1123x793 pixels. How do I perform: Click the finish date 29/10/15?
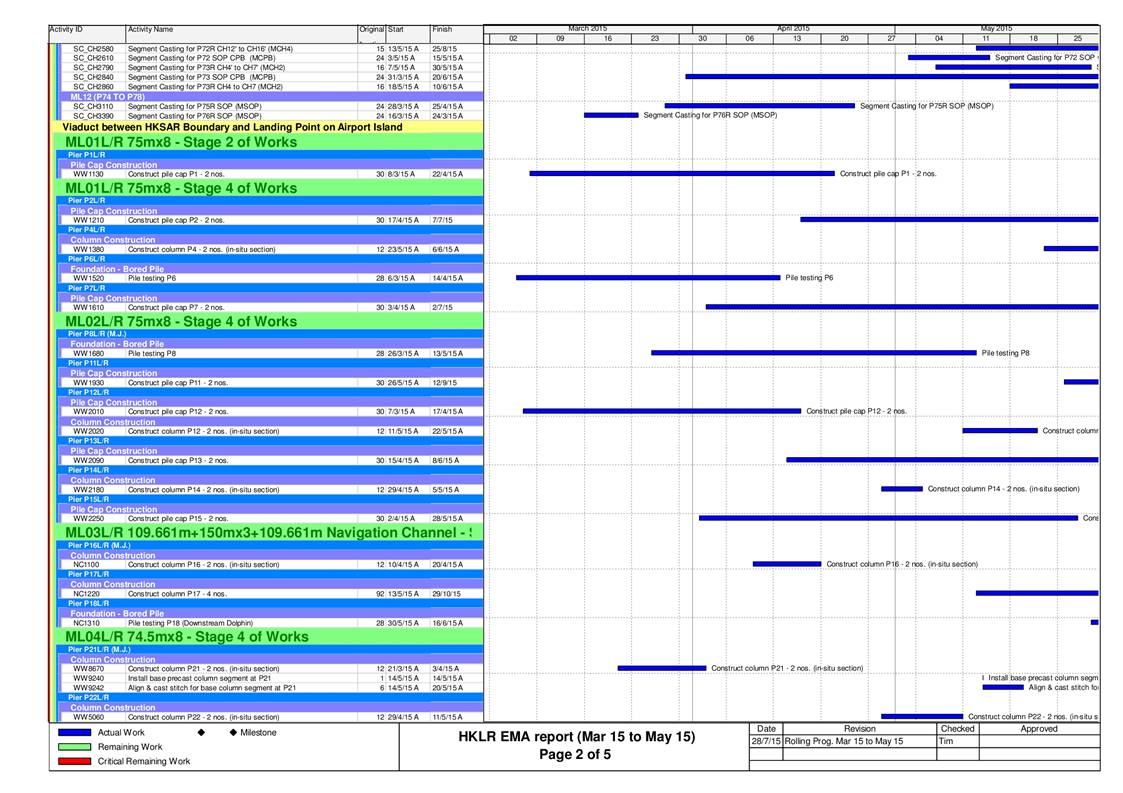tap(446, 594)
